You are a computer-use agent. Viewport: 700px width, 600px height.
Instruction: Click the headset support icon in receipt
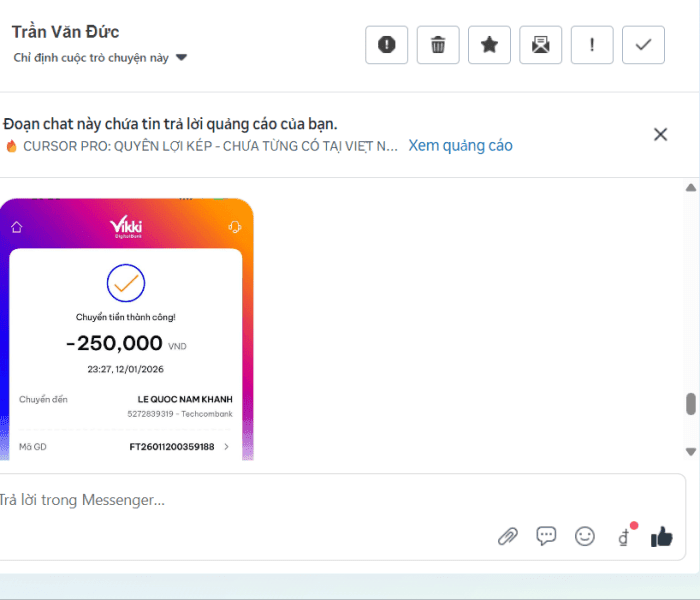[x=235, y=227]
